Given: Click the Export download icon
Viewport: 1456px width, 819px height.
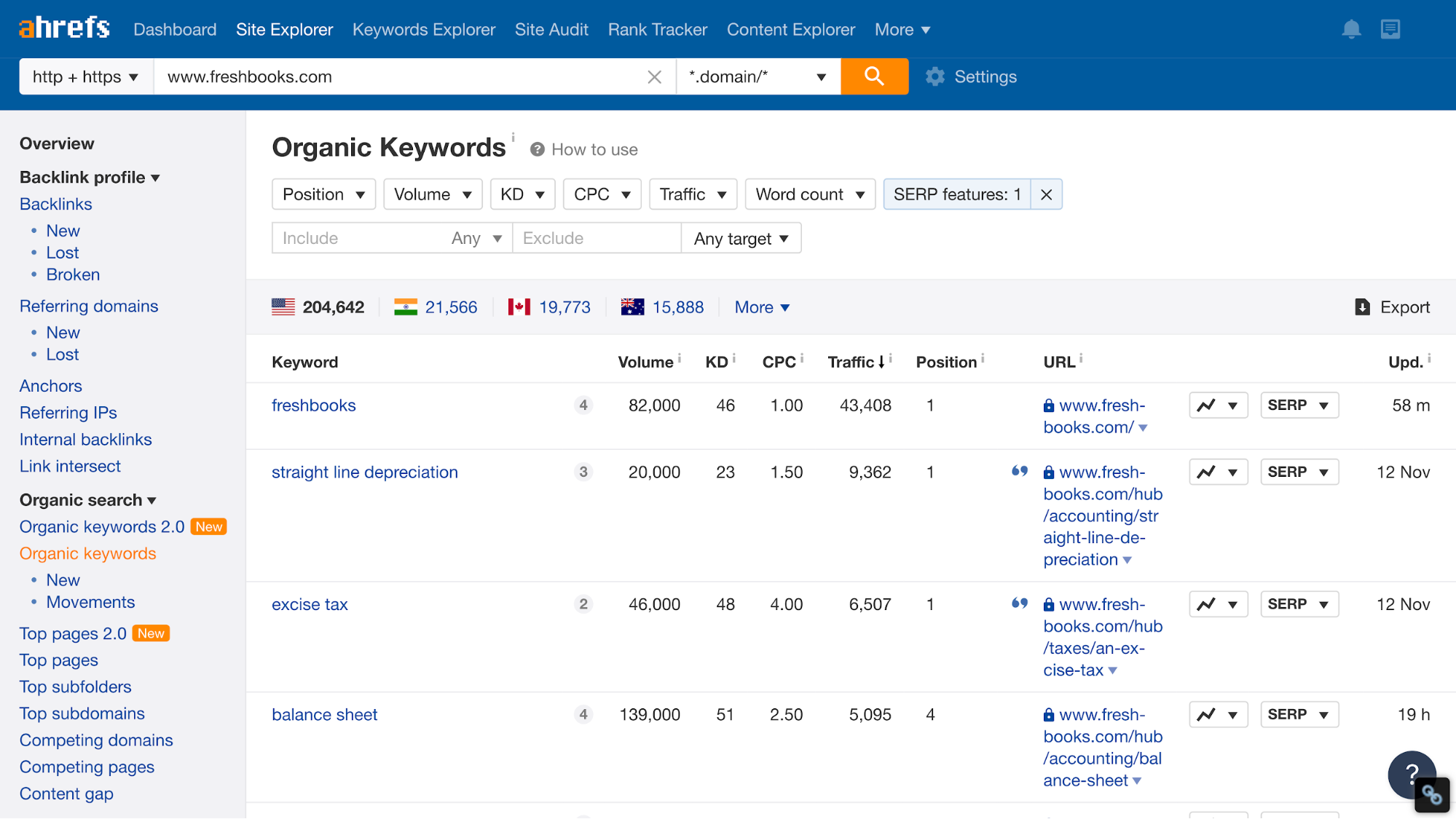Looking at the screenshot, I should click(1362, 307).
